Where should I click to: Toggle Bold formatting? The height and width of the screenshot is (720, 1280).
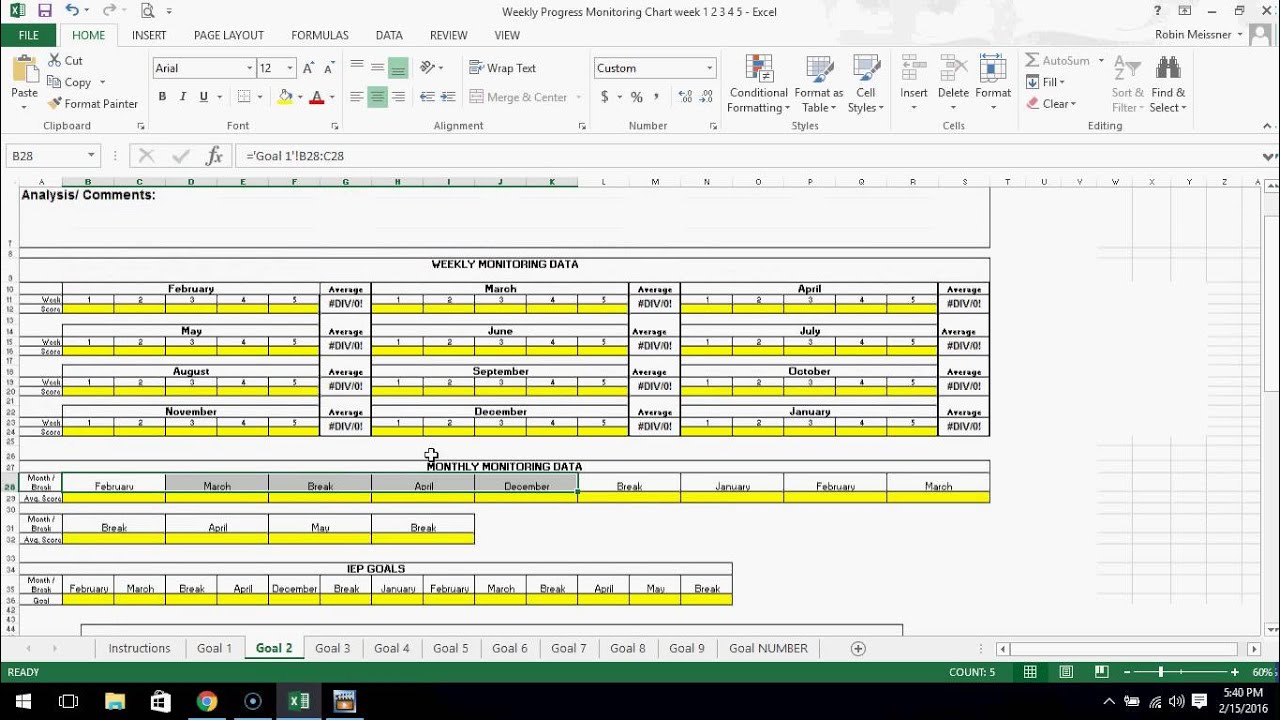point(162,97)
